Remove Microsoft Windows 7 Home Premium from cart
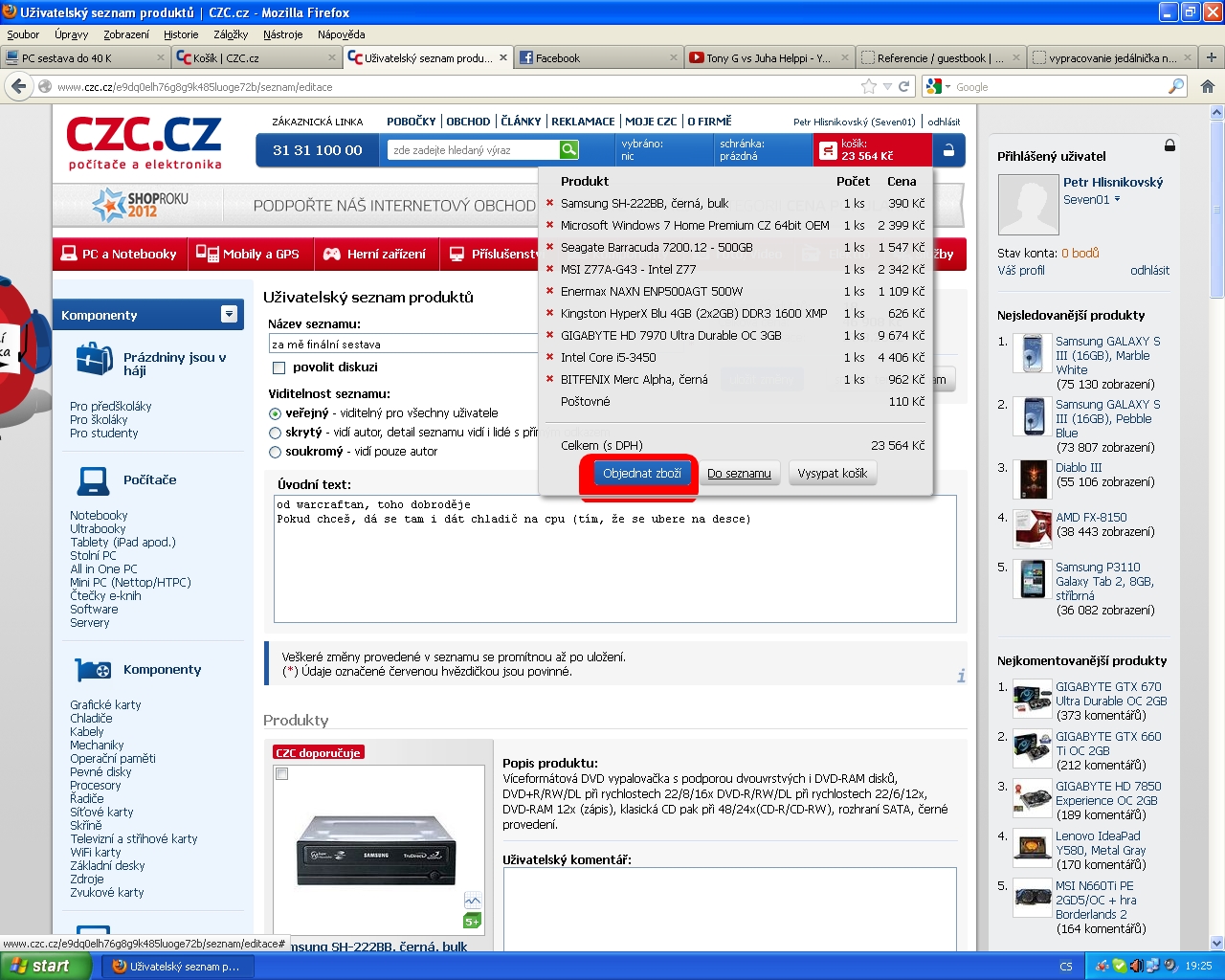Screen dimensions: 1225x980 pyautogui.click(x=550, y=225)
